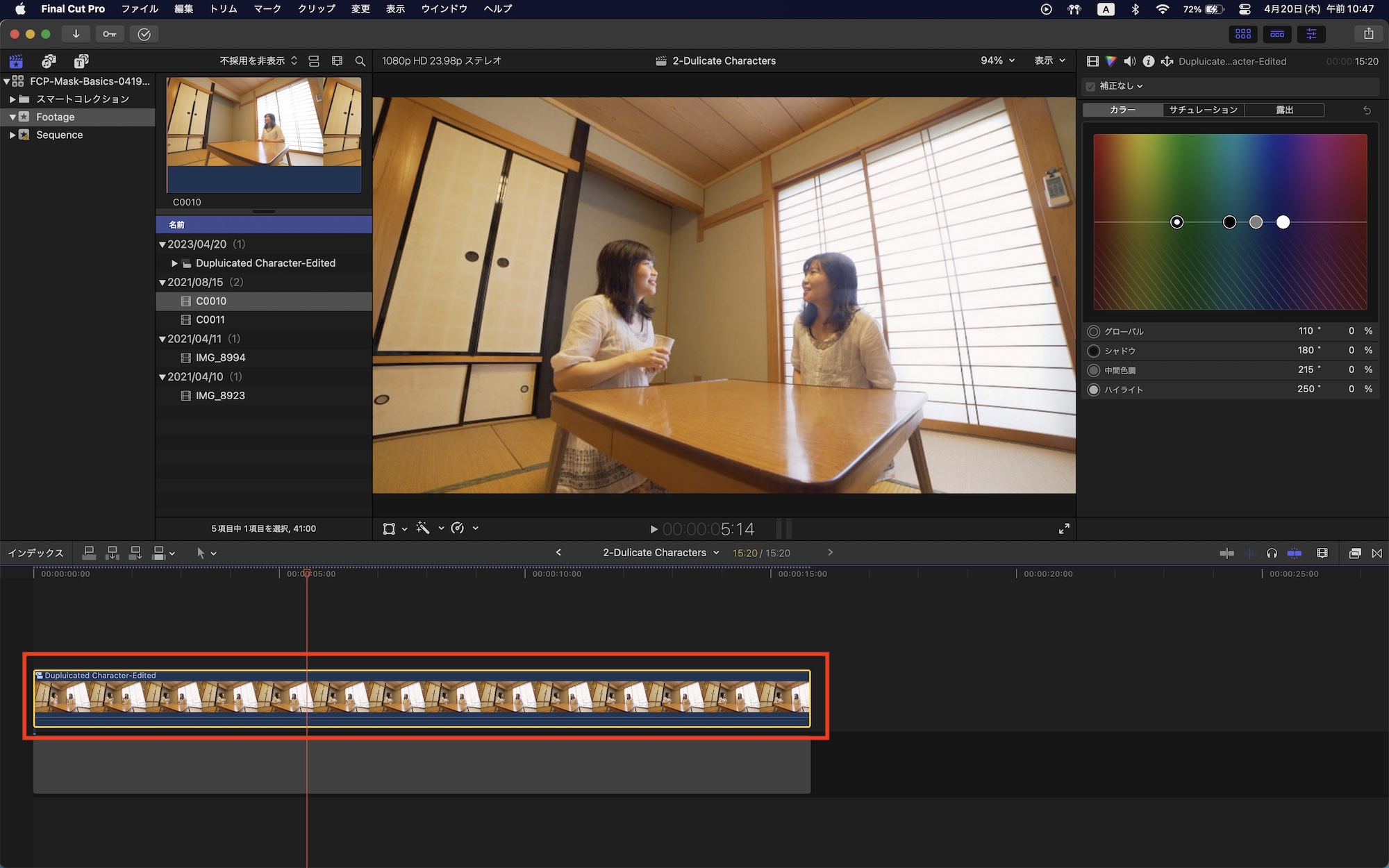
Task: Collapse the Footage event triangle
Action: (13, 117)
